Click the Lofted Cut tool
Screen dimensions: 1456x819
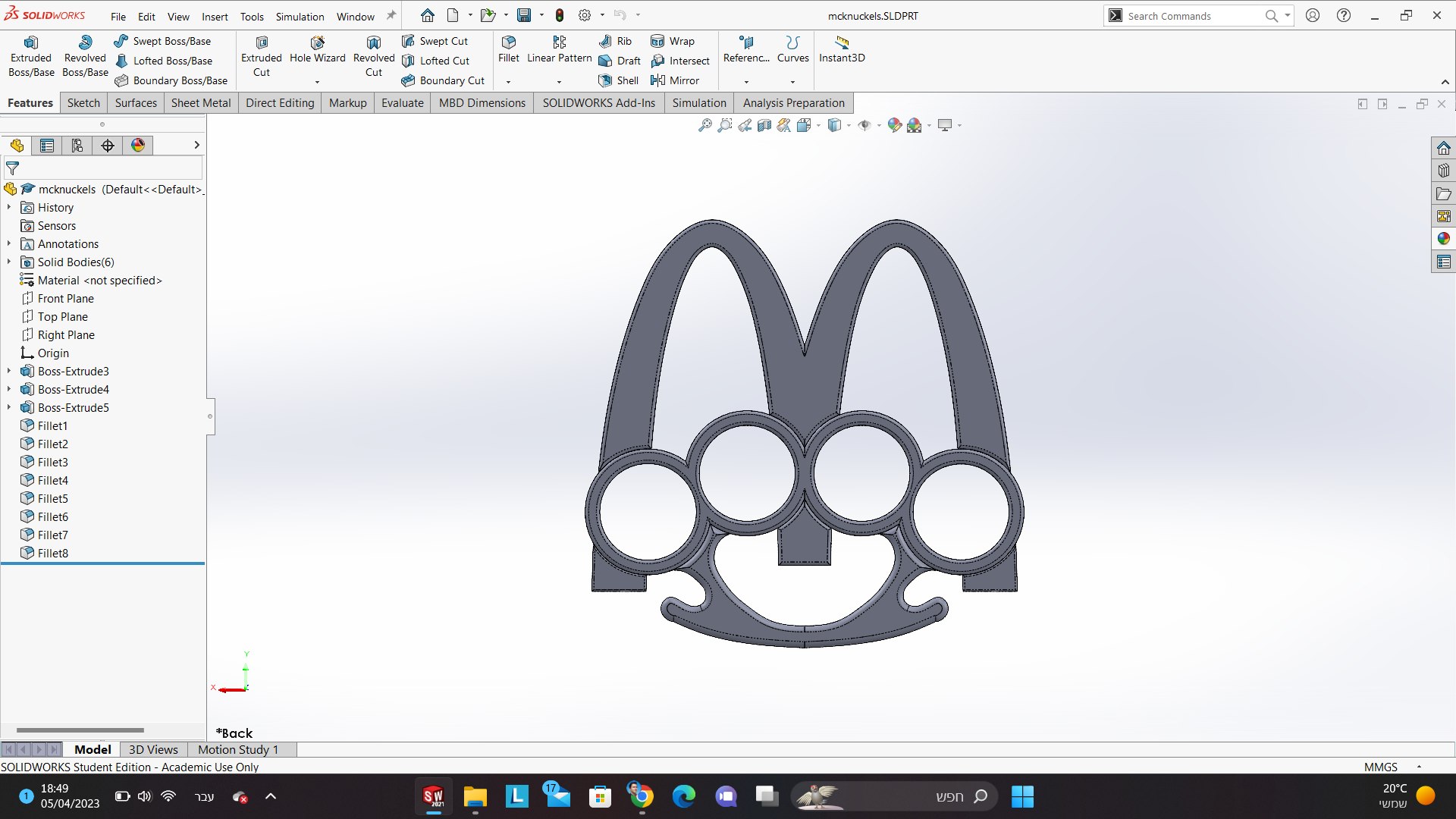point(435,61)
